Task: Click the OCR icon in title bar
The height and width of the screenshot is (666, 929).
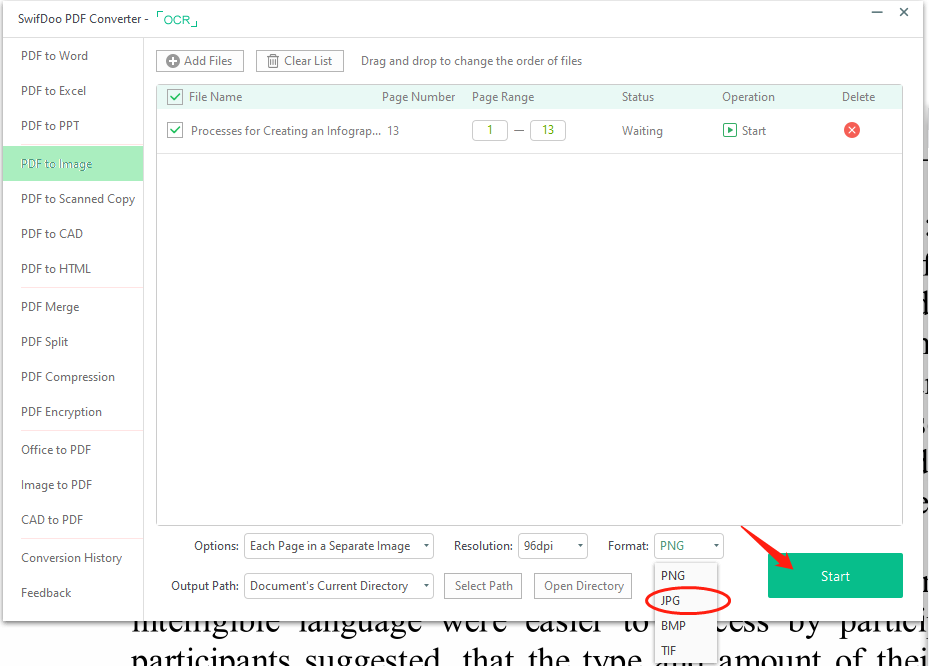Action: click(177, 19)
